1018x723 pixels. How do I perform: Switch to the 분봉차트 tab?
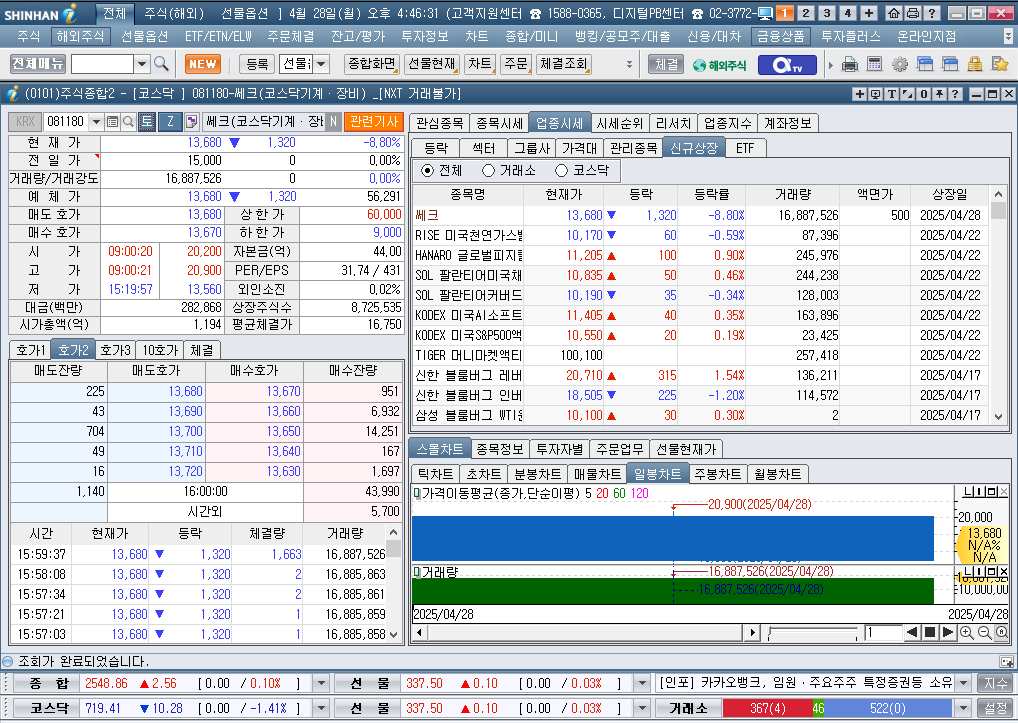coord(537,474)
